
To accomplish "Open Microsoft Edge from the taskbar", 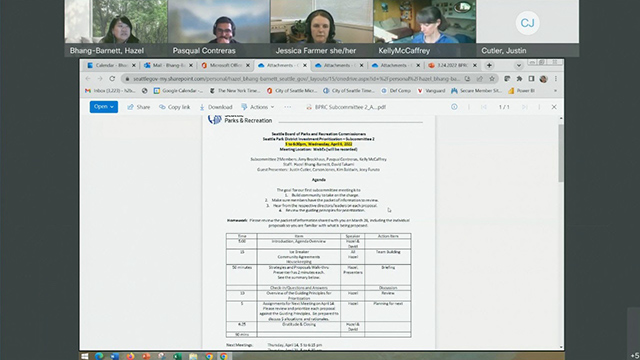I will pos(99,356).
